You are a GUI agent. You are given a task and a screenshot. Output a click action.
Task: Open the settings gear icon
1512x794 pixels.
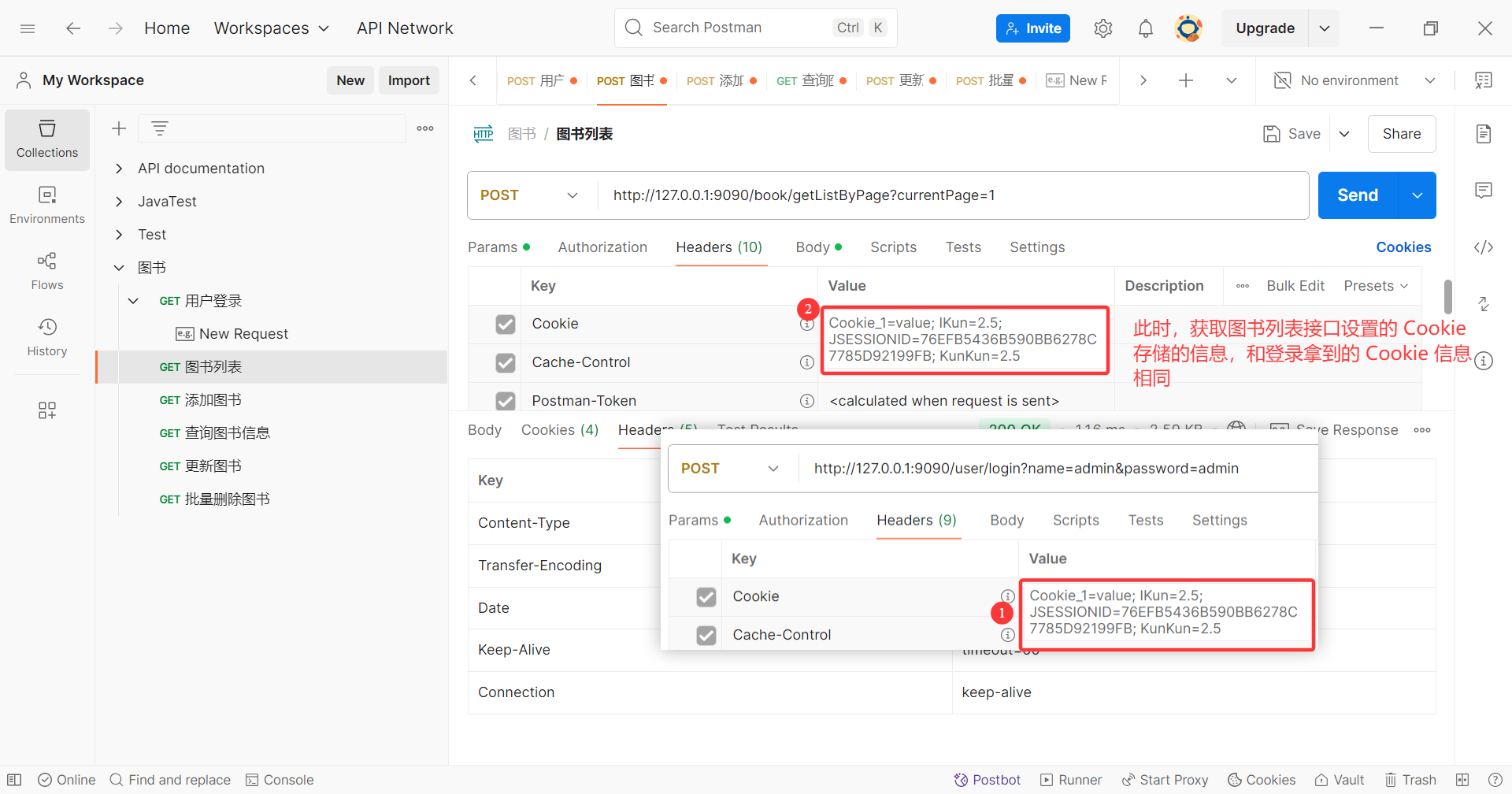click(1103, 28)
